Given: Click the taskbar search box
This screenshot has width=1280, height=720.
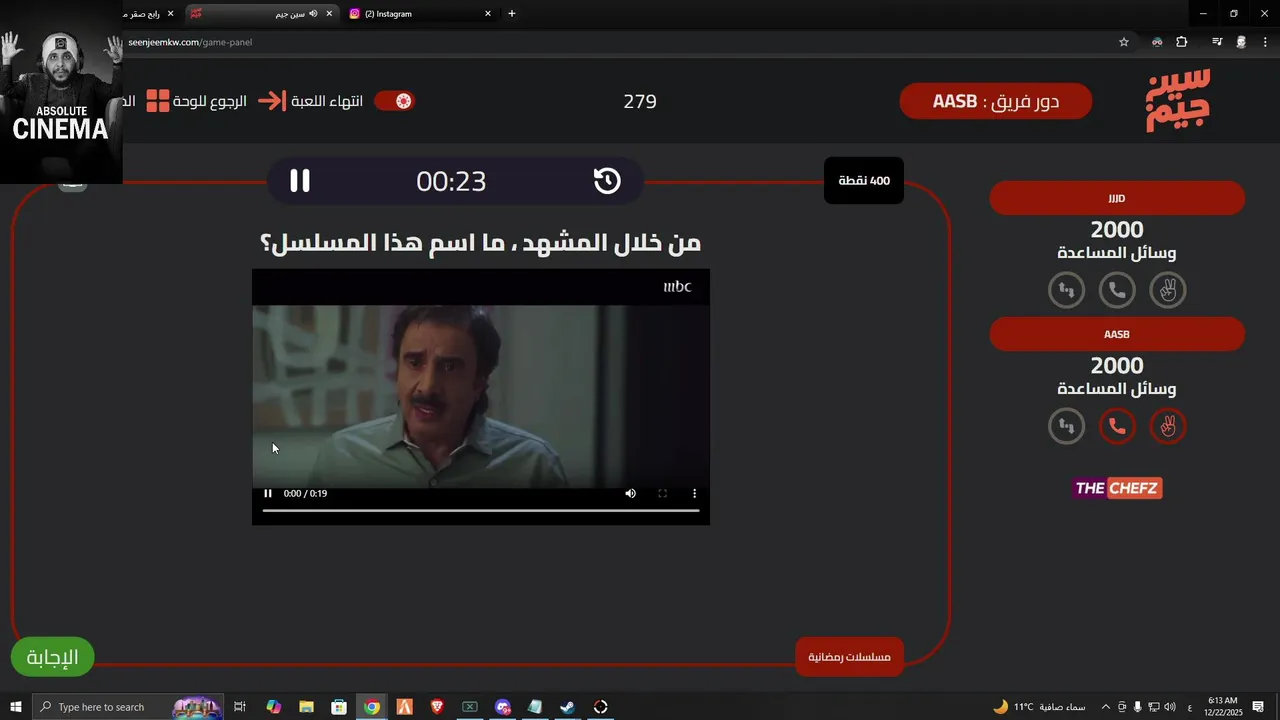Looking at the screenshot, I should (128, 707).
